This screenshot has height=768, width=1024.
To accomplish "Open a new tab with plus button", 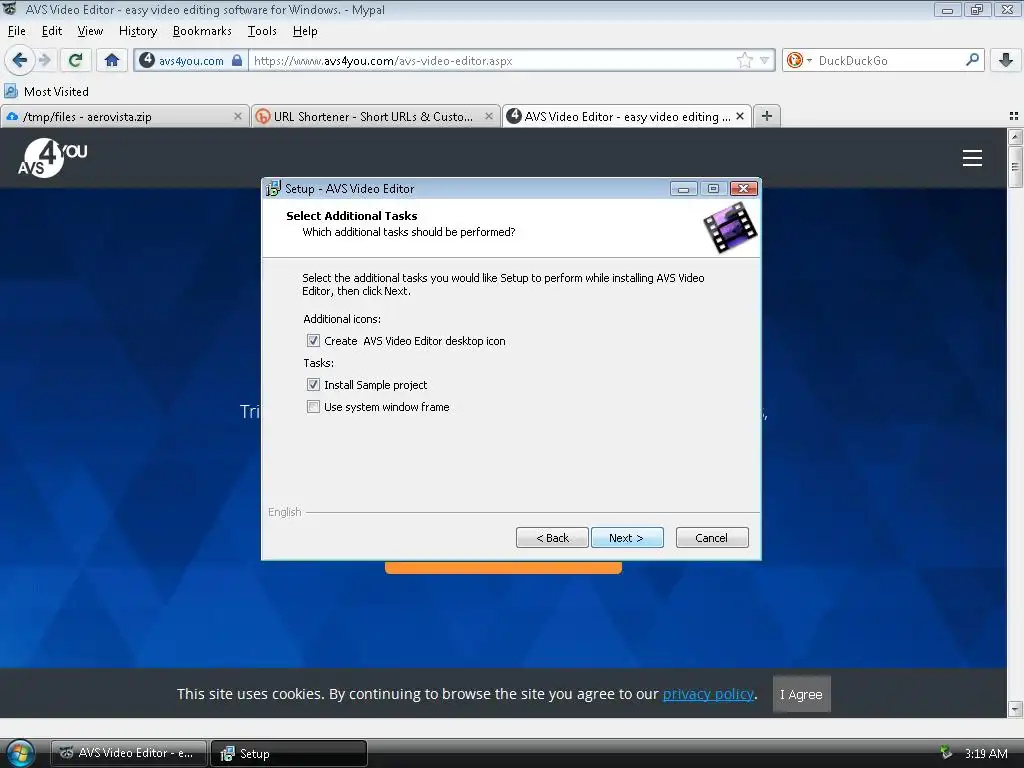I will tap(767, 116).
